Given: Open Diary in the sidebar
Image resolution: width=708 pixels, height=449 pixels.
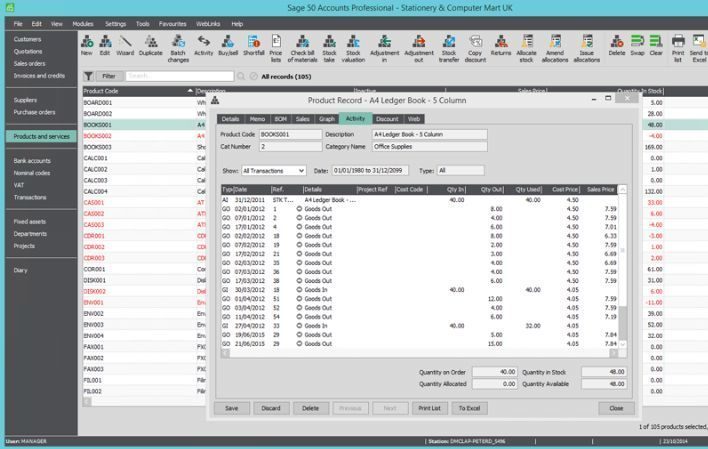Looking at the screenshot, I should [x=20, y=270].
